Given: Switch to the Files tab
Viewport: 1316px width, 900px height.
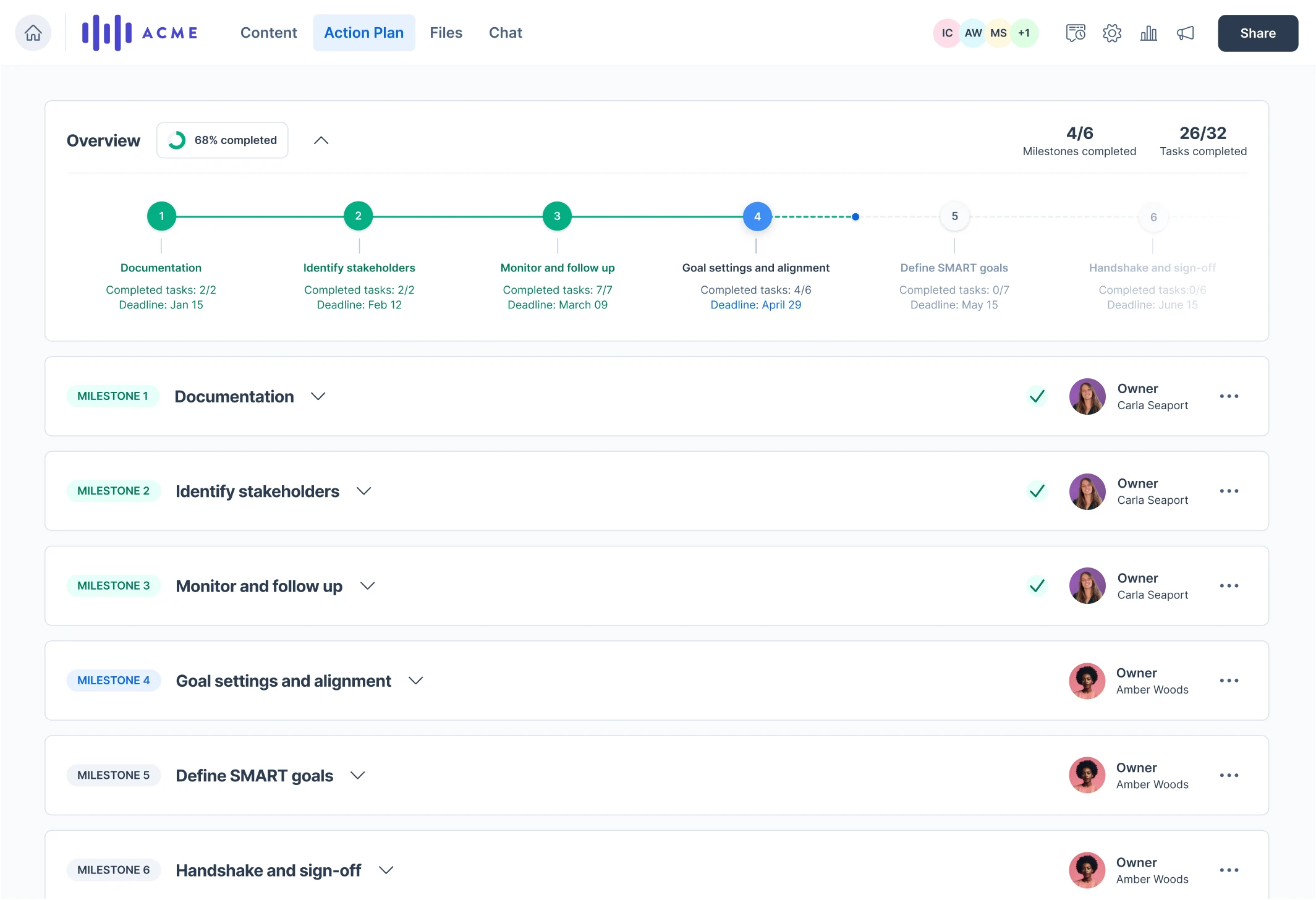Looking at the screenshot, I should click(x=446, y=33).
